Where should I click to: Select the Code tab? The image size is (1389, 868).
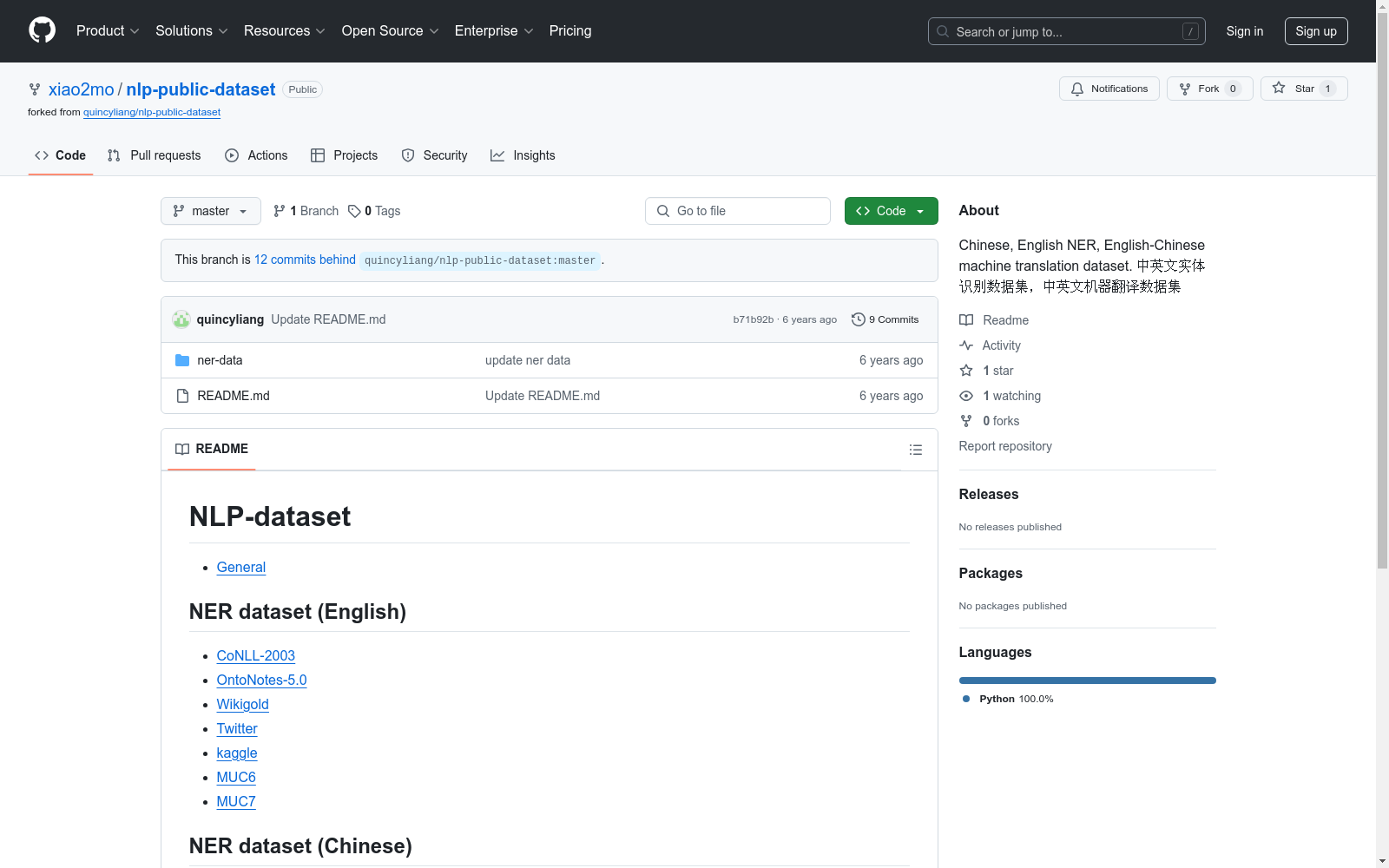click(x=61, y=155)
